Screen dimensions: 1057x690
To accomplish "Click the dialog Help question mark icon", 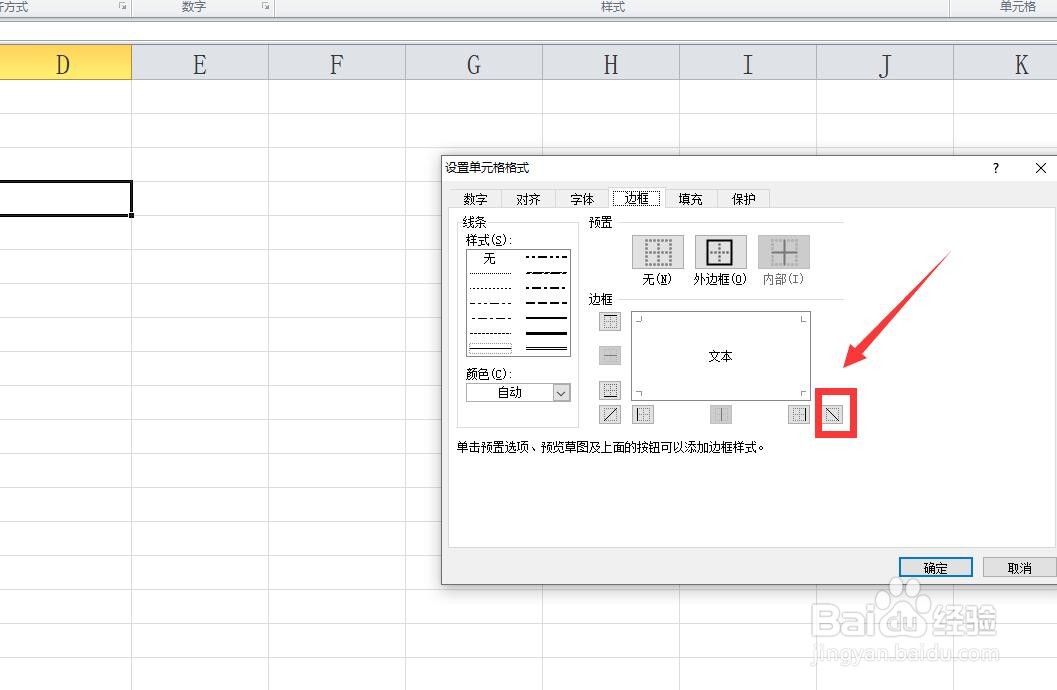I will coord(995,168).
